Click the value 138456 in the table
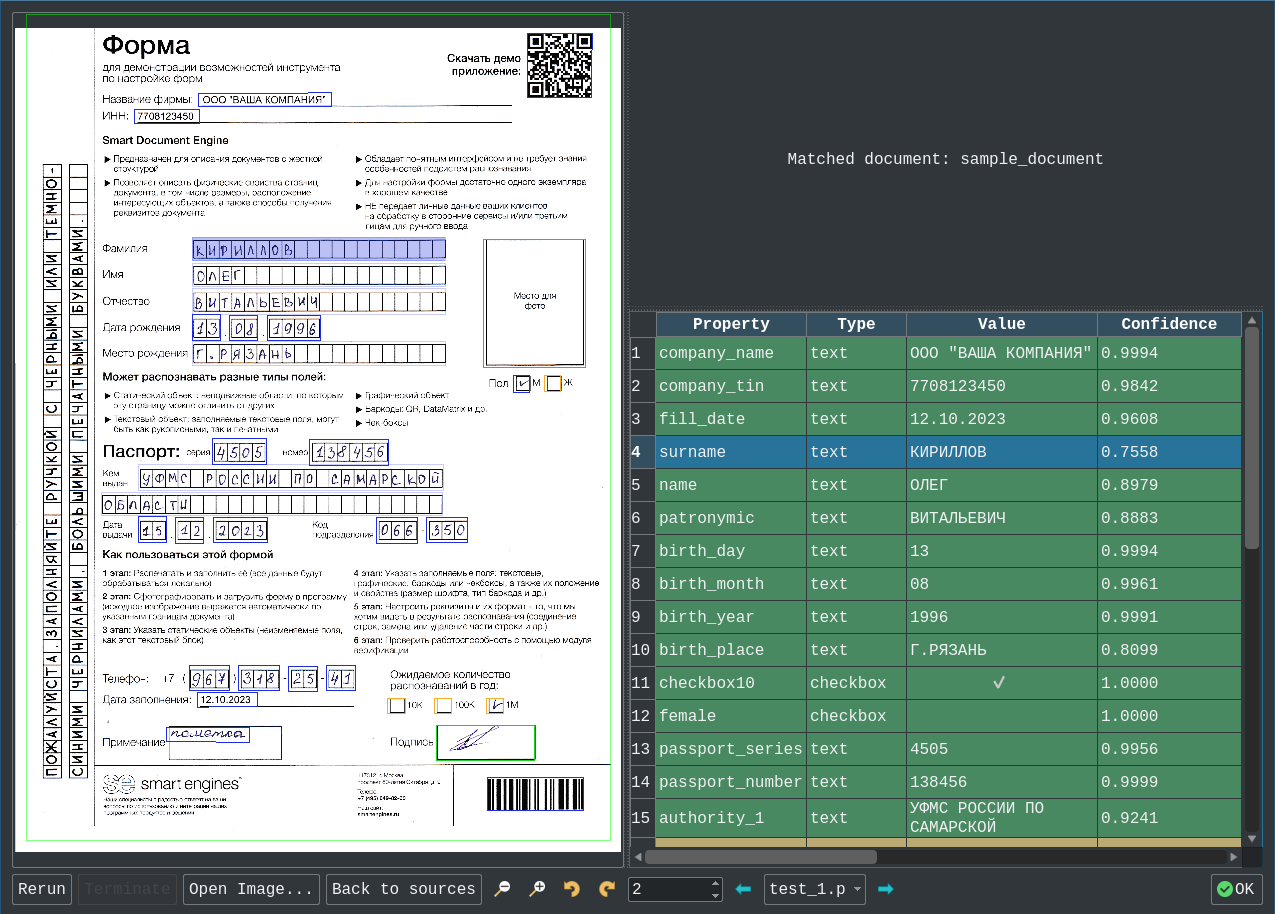 tap(1002, 782)
